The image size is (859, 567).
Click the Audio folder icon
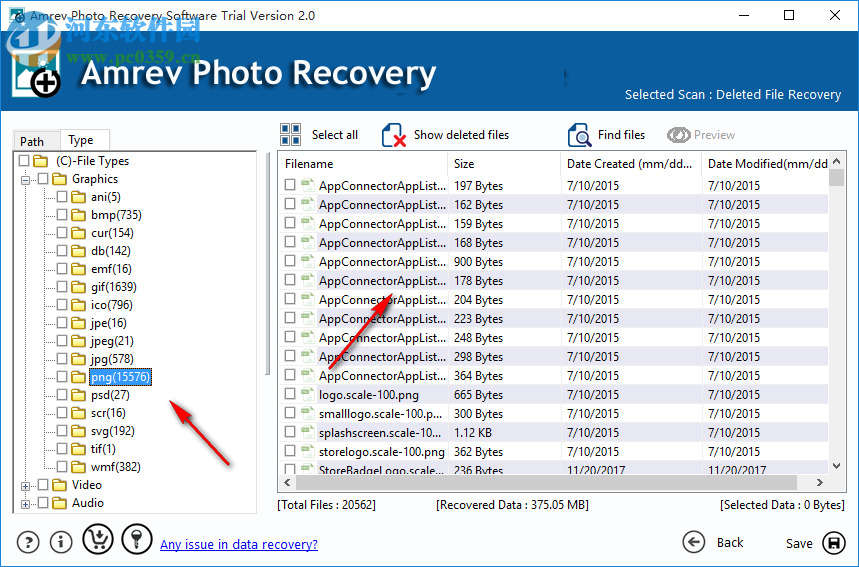[60, 503]
